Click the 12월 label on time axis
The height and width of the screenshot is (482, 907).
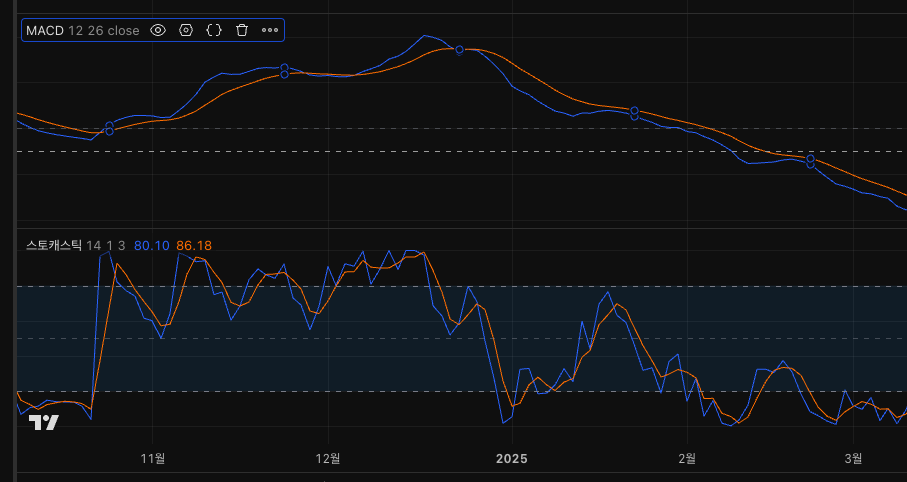(328, 459)
